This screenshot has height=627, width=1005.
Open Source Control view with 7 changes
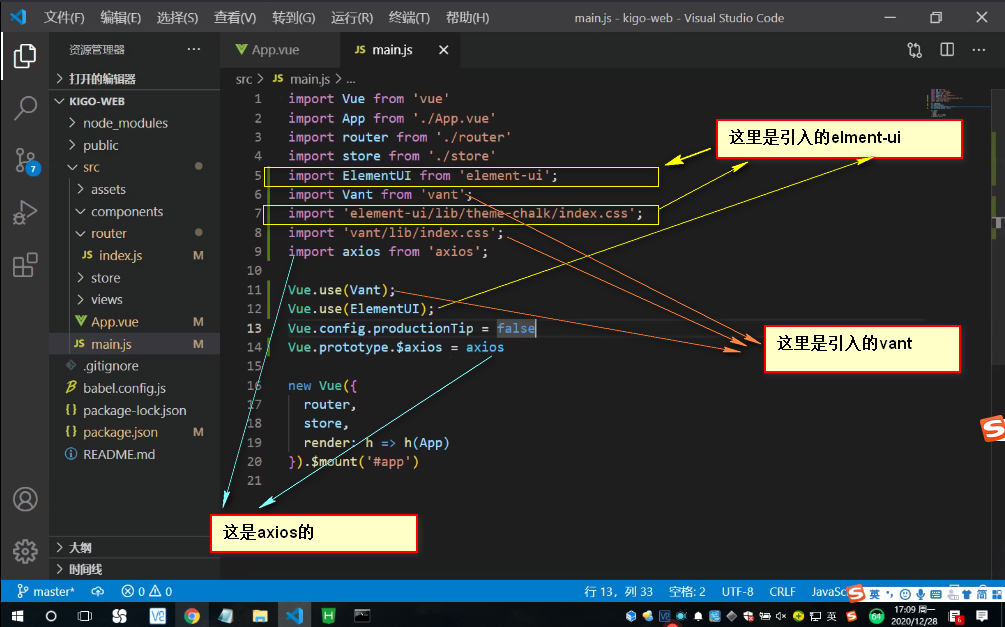coord(26,160)
